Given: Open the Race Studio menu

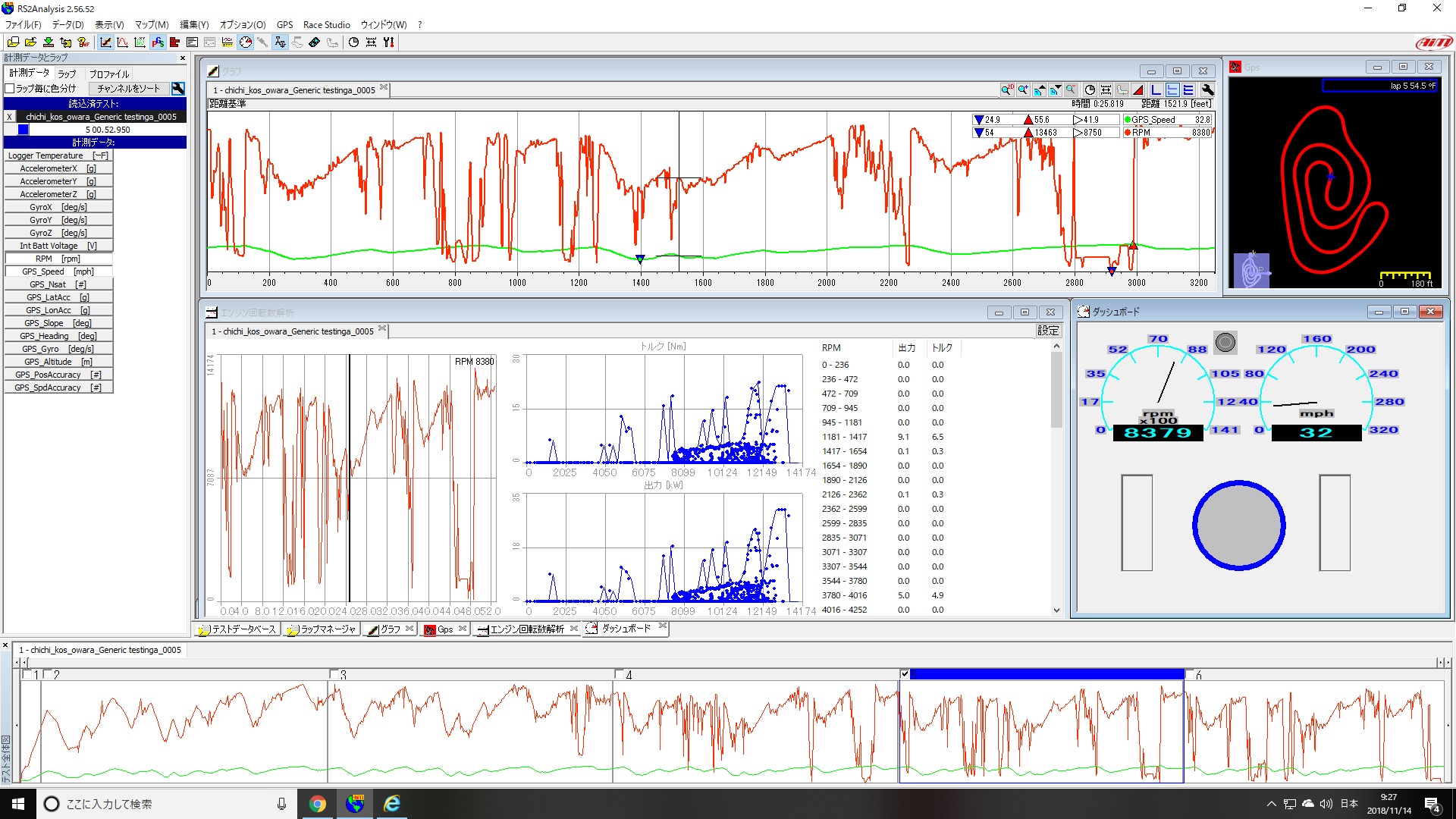Looking at the screenshot, I should tap(326, 25).
